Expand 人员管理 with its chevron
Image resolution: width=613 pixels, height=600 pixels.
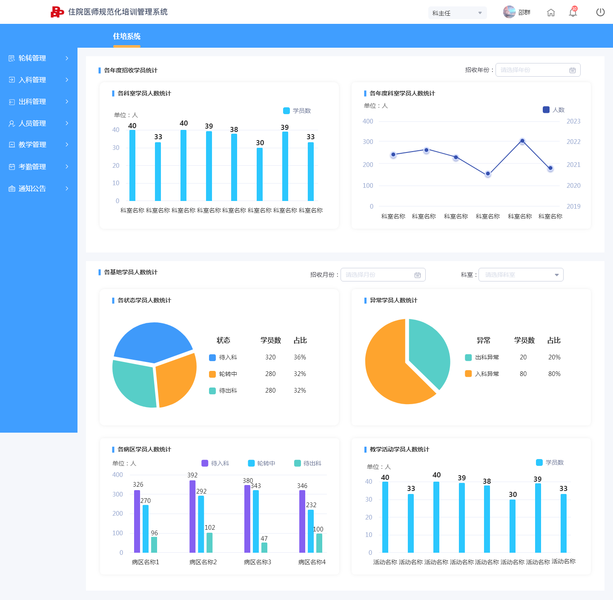click(67, 123)
